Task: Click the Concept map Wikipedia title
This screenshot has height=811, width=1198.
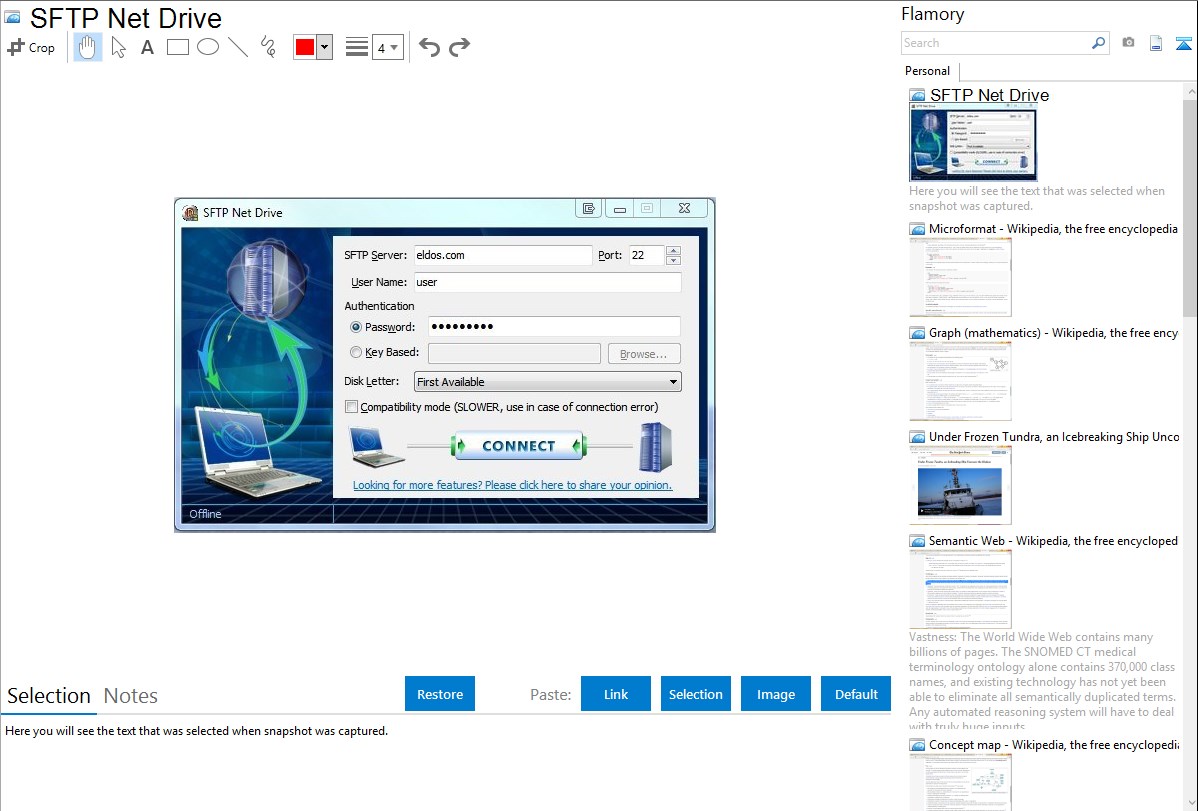Action: click(1054, 745)
